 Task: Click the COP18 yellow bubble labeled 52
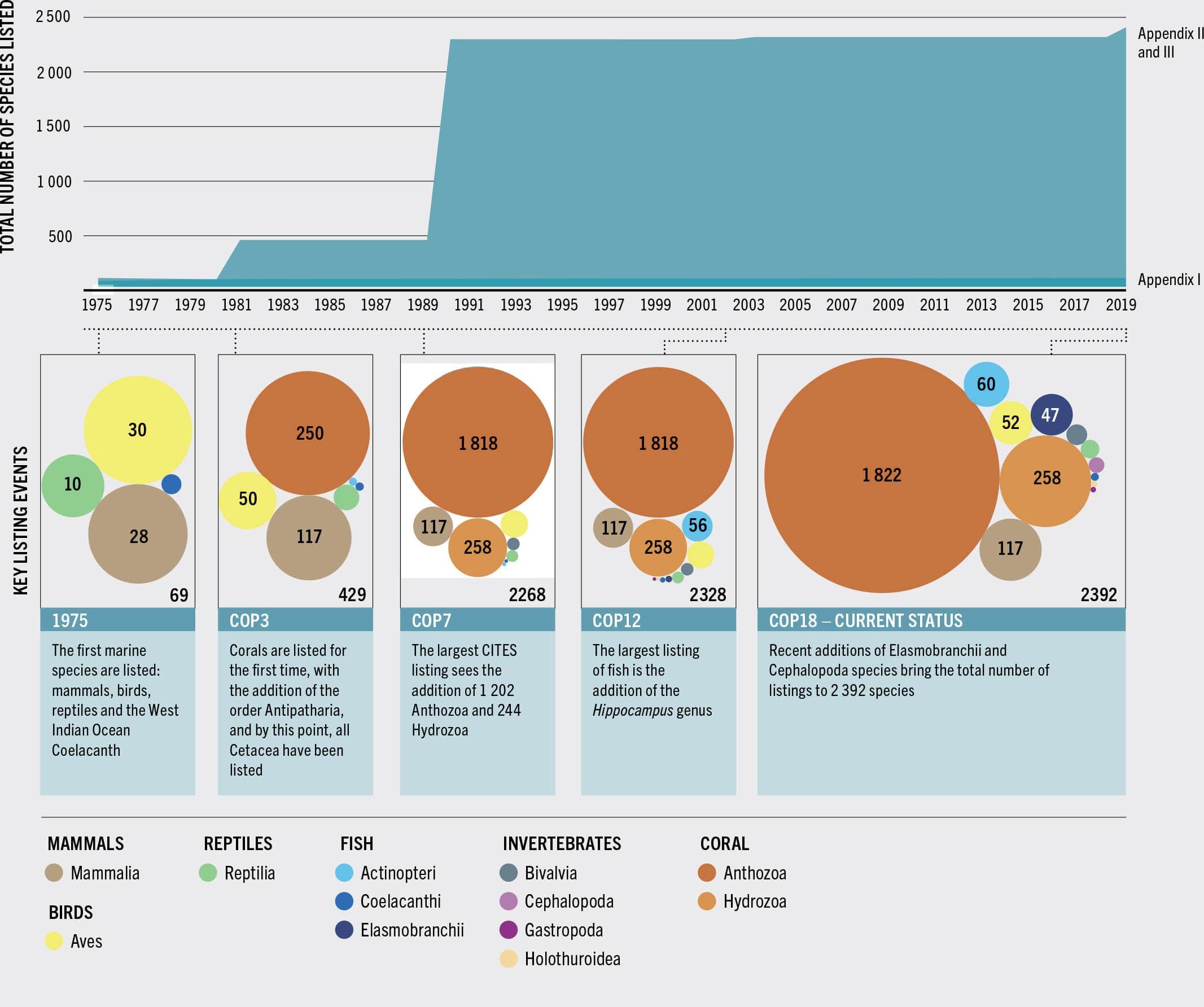pyautogui.click(x=1011, y=423)
